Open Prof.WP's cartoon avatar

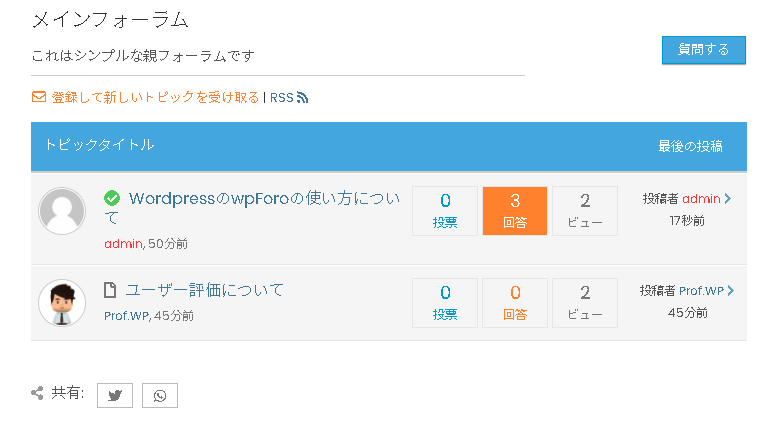(62, 303)
